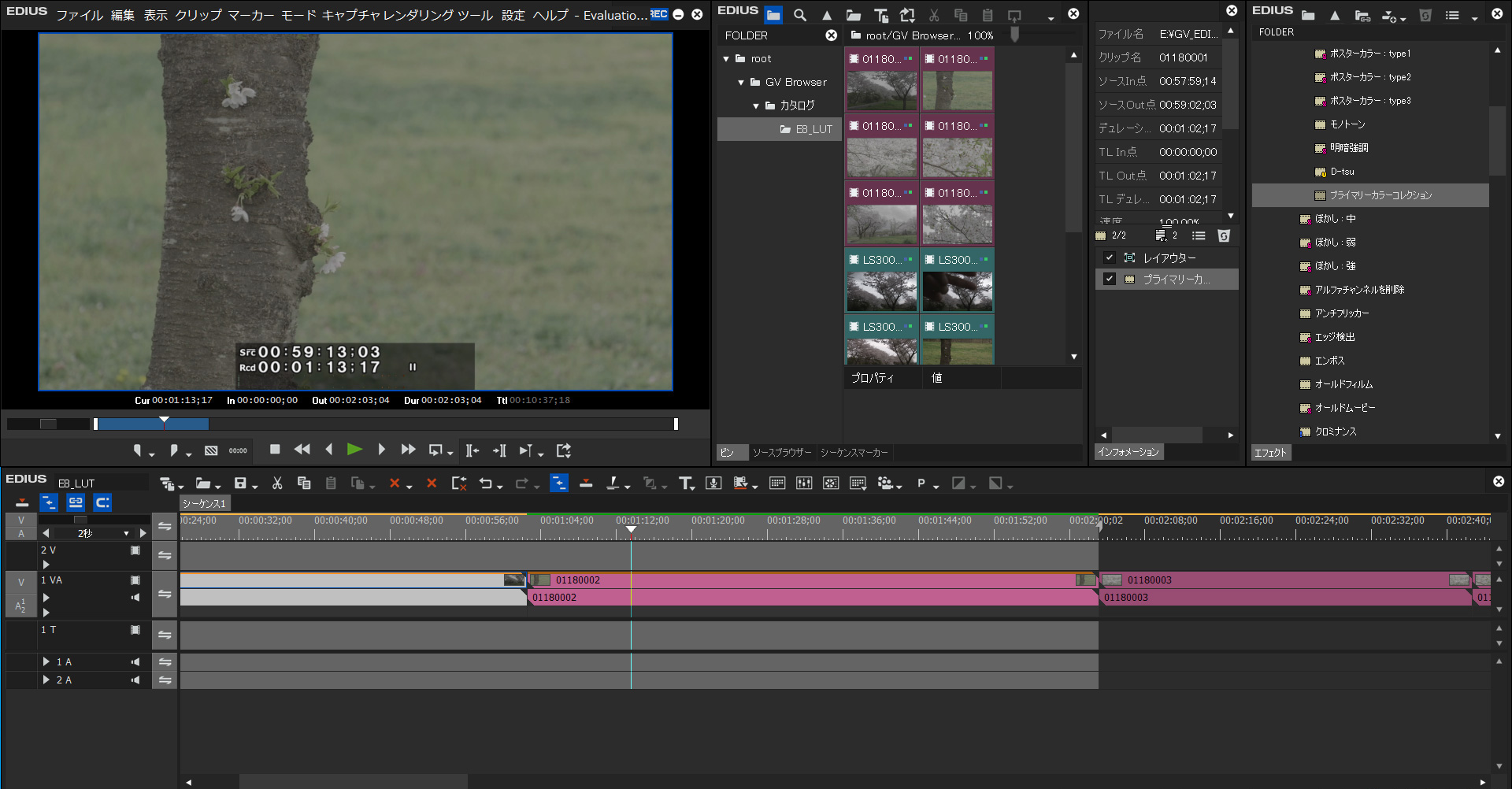Switch to the ソースブラウザー tab
This screenshot has height=789, width=1512.
[781, 453]
